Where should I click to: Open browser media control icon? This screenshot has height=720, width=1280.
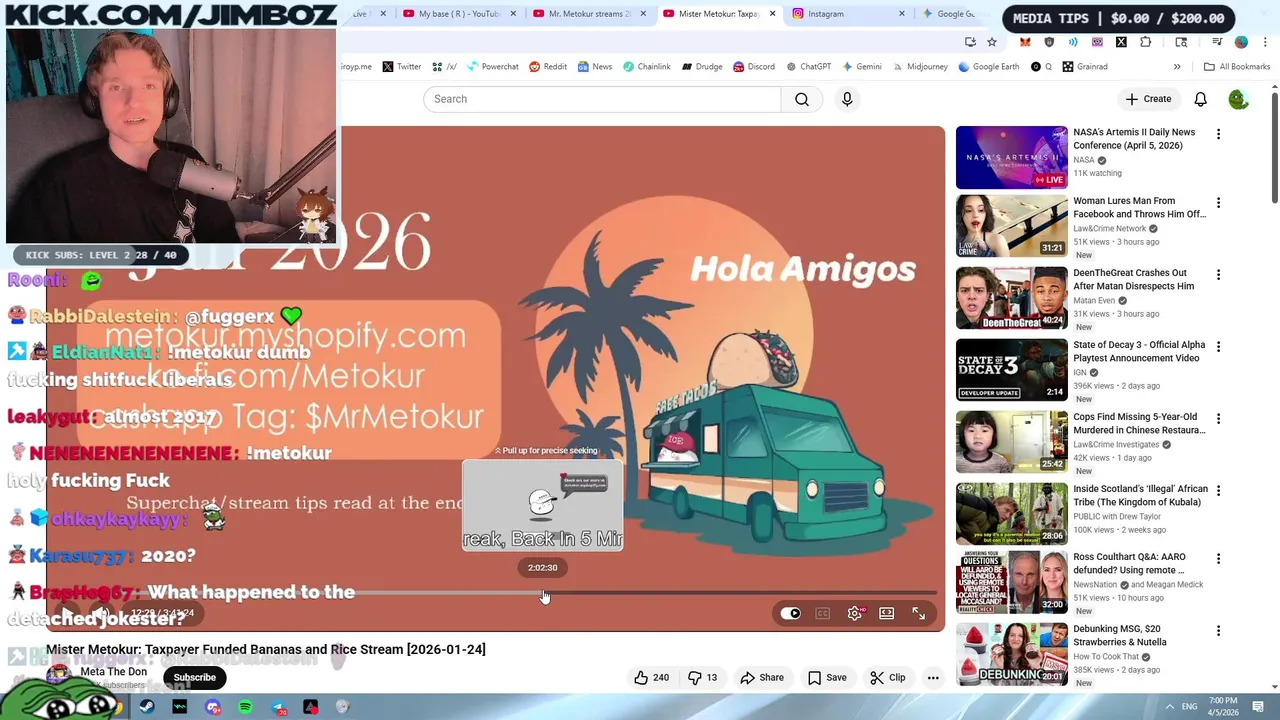tap(1217, 42)
